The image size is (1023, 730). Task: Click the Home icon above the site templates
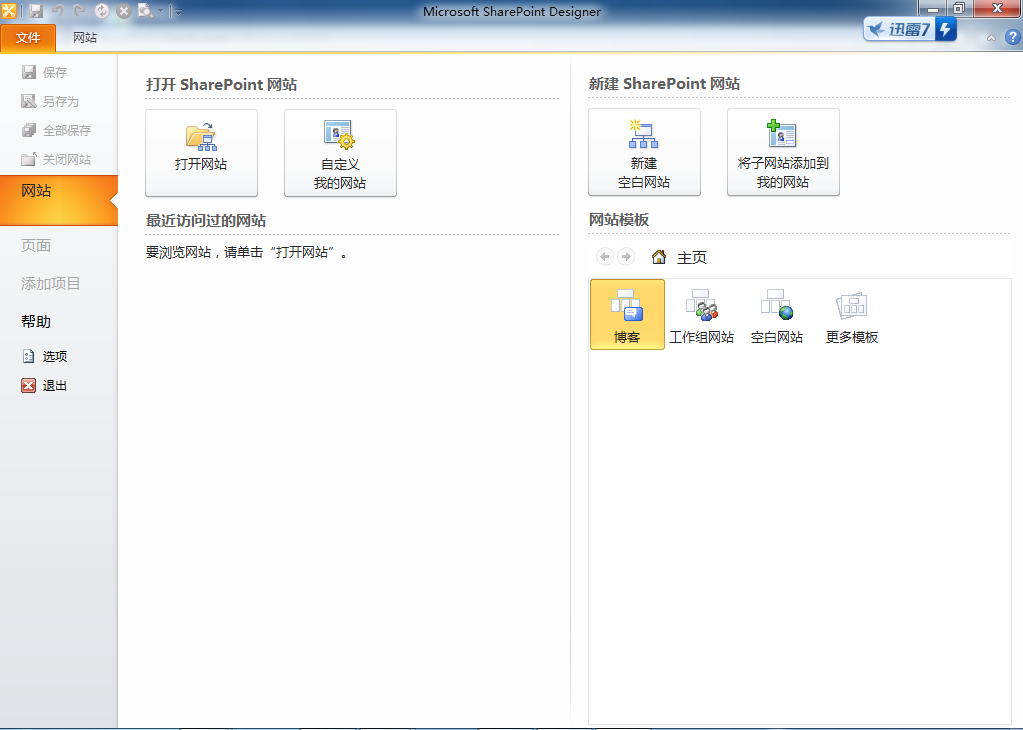[658, 257]
